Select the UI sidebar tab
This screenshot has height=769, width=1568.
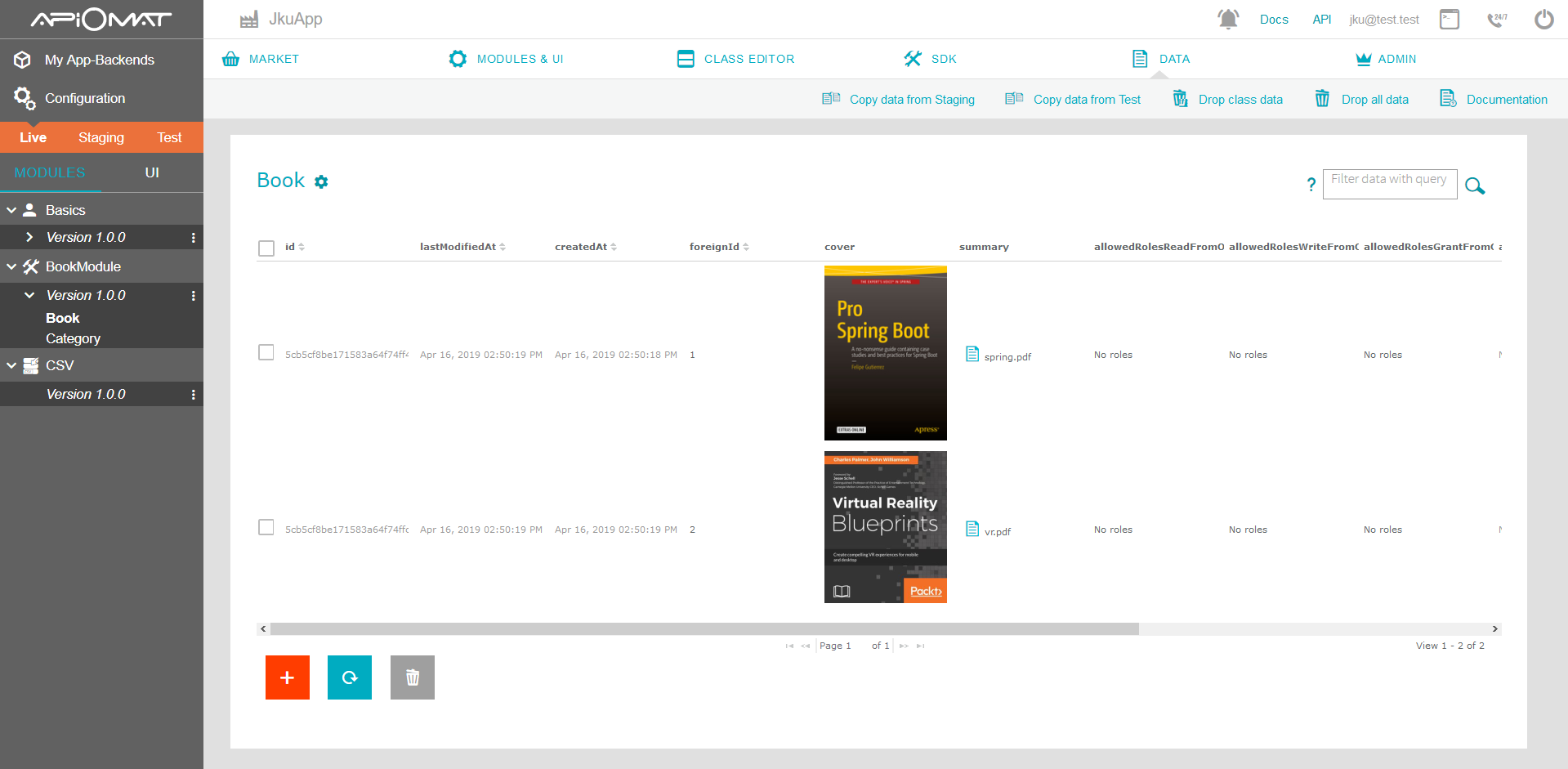coord(152,172)
